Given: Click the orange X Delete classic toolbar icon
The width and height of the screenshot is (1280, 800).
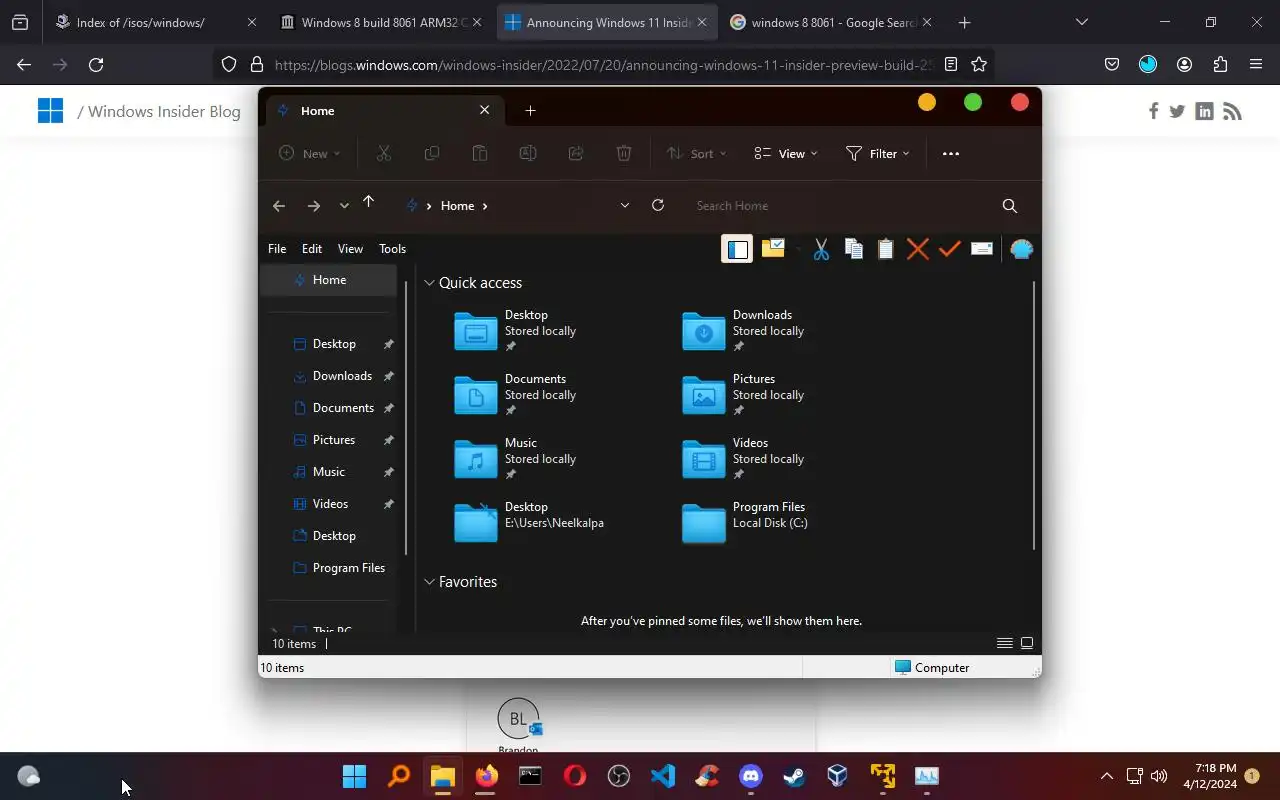Looking at the screenshot, I should tap(917, 249).
